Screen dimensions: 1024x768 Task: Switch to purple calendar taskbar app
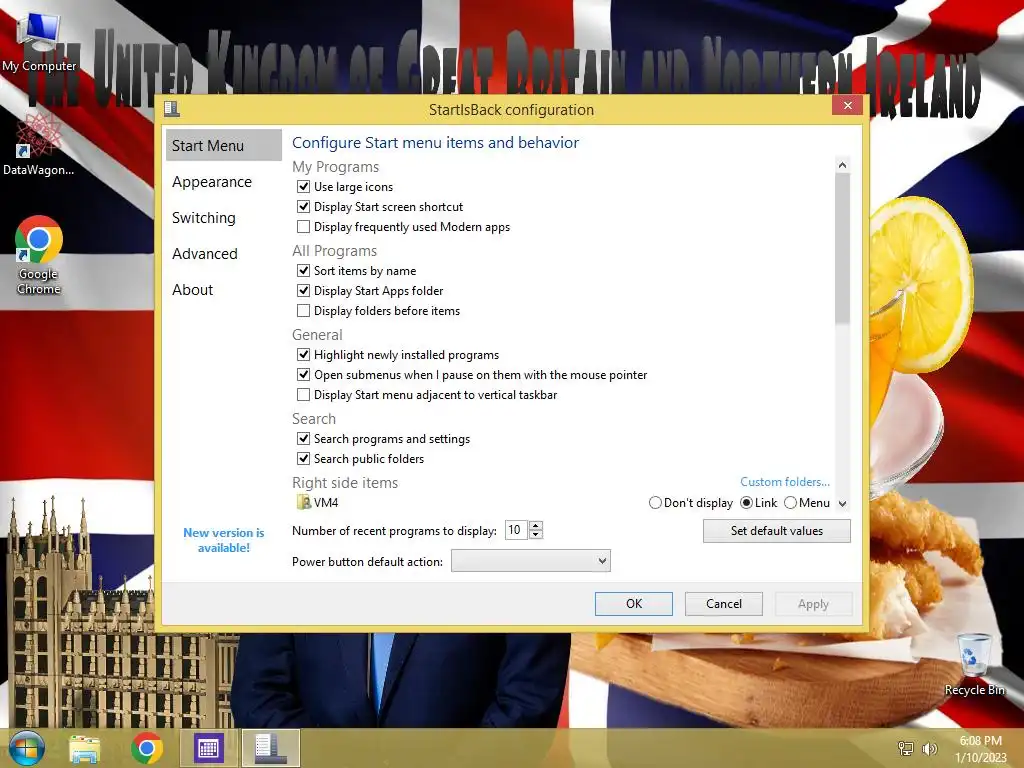(x=208, y=748)
